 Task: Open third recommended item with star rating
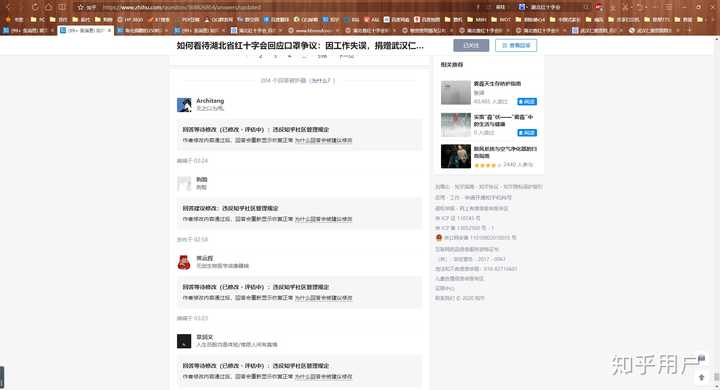pos(489,156)
